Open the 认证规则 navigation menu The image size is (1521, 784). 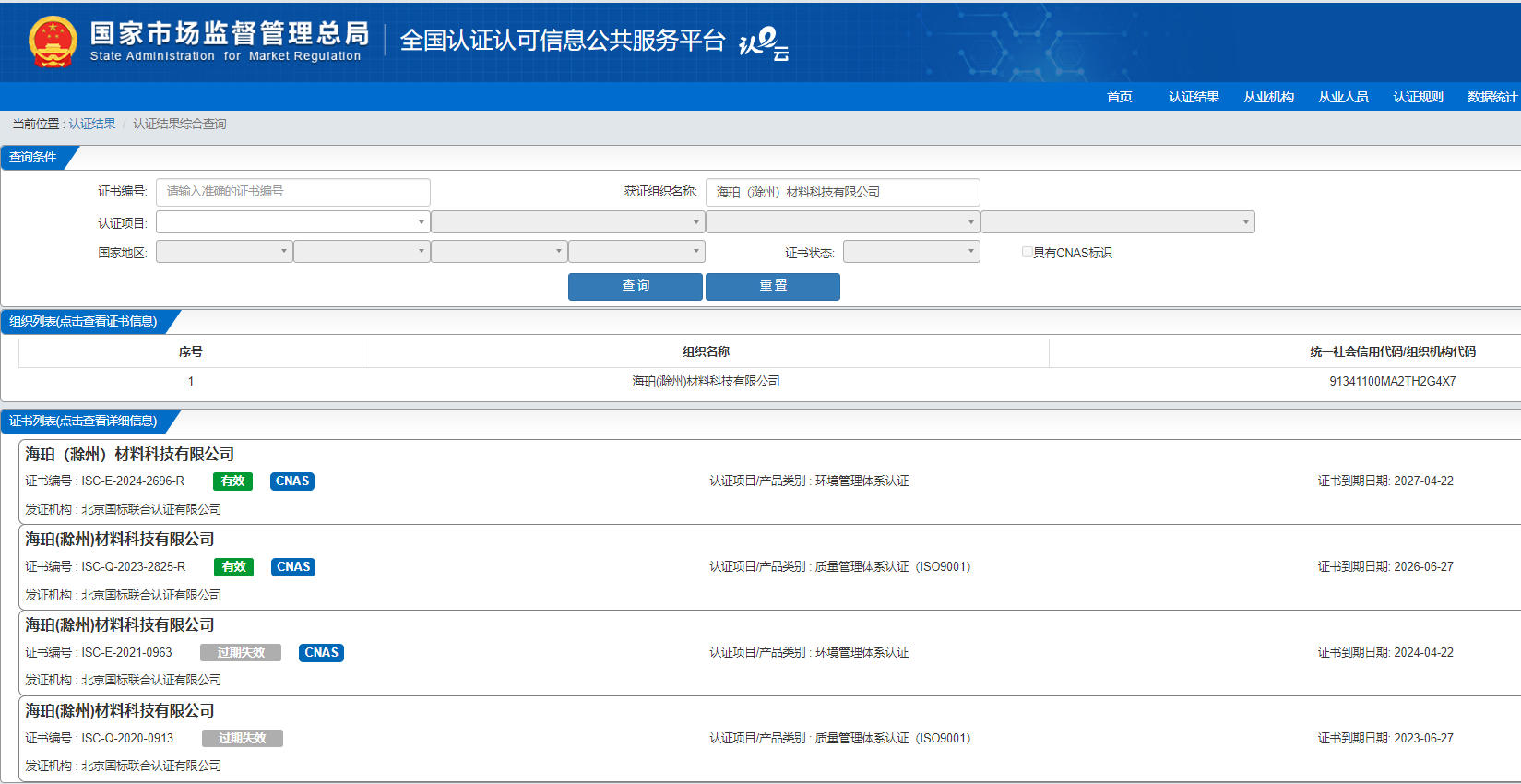point(1418,97)
